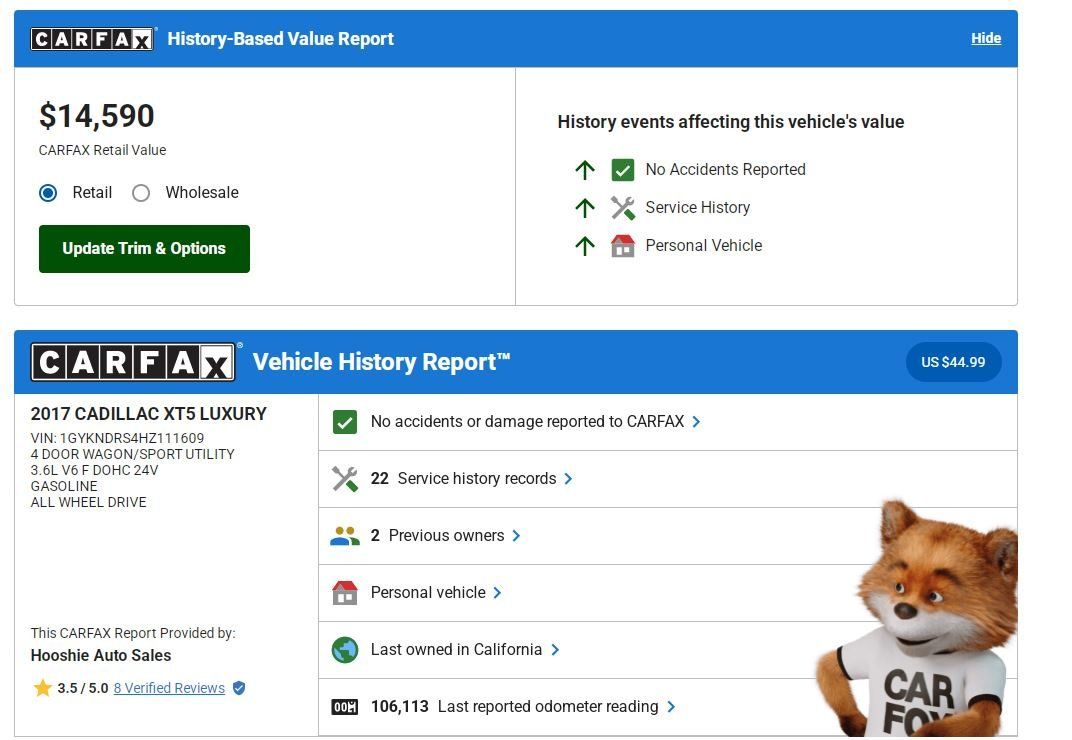This screenshot has width=1072, height=740.
Task: Click the Hide link in the Value Report header
Action: tap(986, 38)
